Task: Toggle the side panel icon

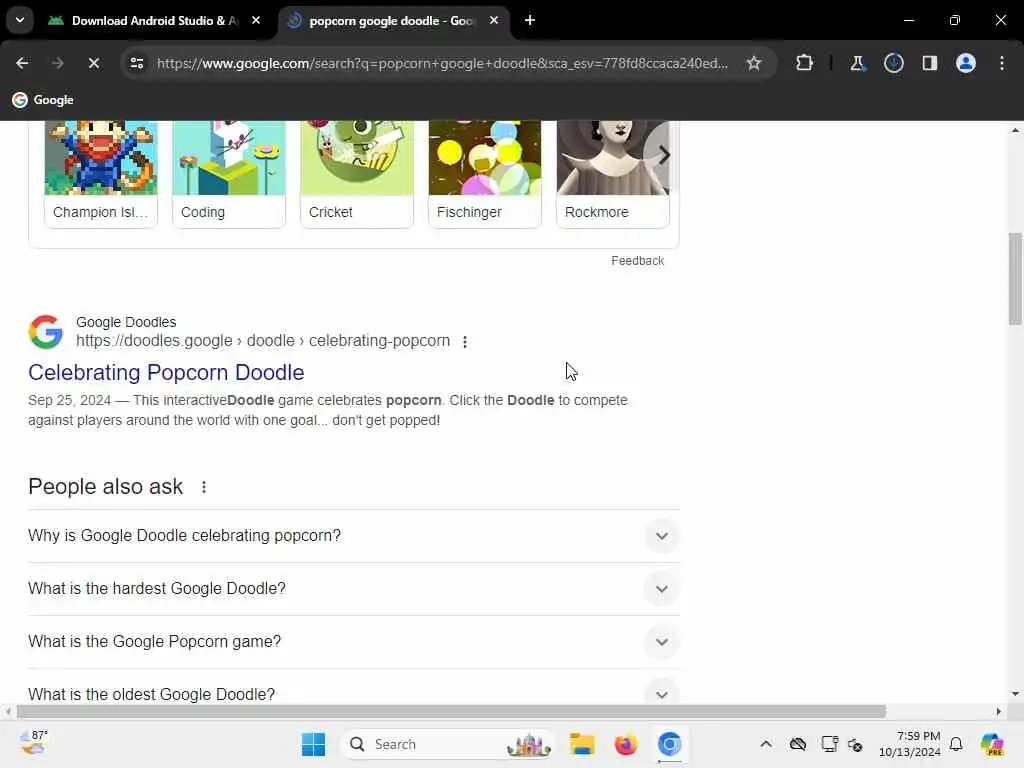Action: point(929,63)
